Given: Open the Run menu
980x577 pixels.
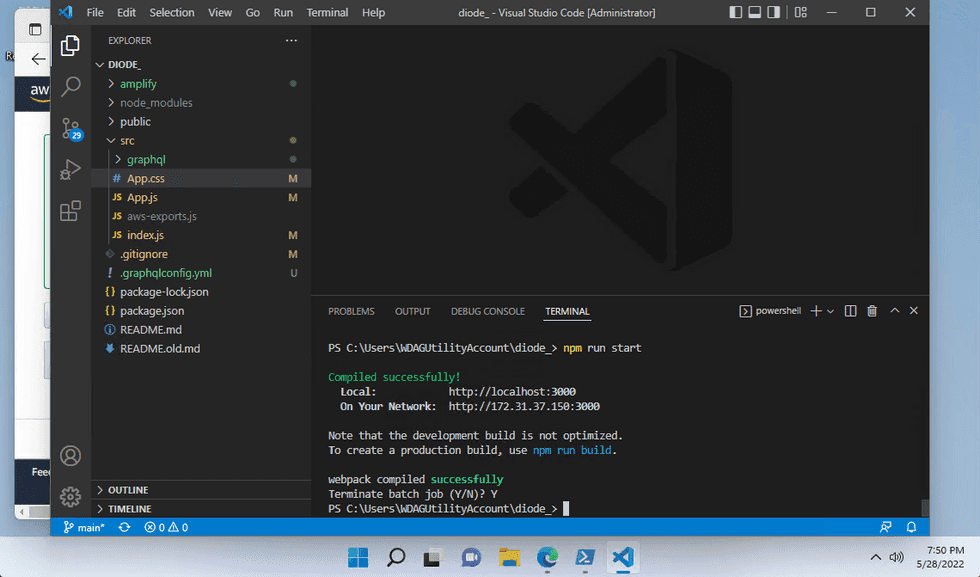Looking at the screenshot, I should [283, 13].
